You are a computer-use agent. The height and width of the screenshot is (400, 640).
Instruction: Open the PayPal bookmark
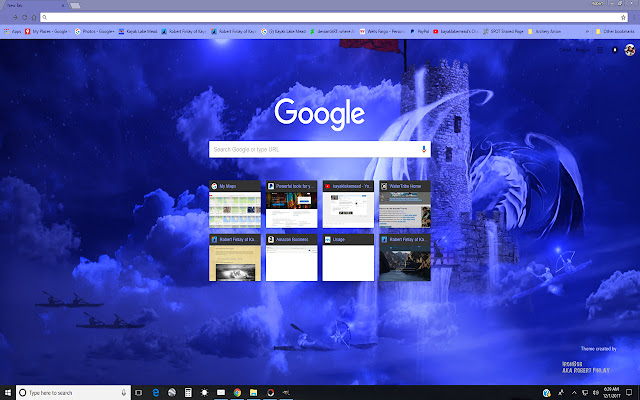420,31
